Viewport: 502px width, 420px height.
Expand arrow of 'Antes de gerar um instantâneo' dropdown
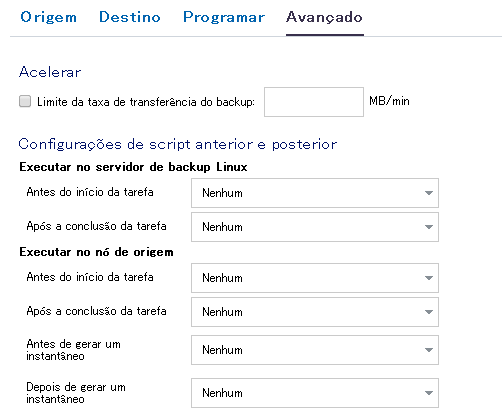tap(429, 350)
